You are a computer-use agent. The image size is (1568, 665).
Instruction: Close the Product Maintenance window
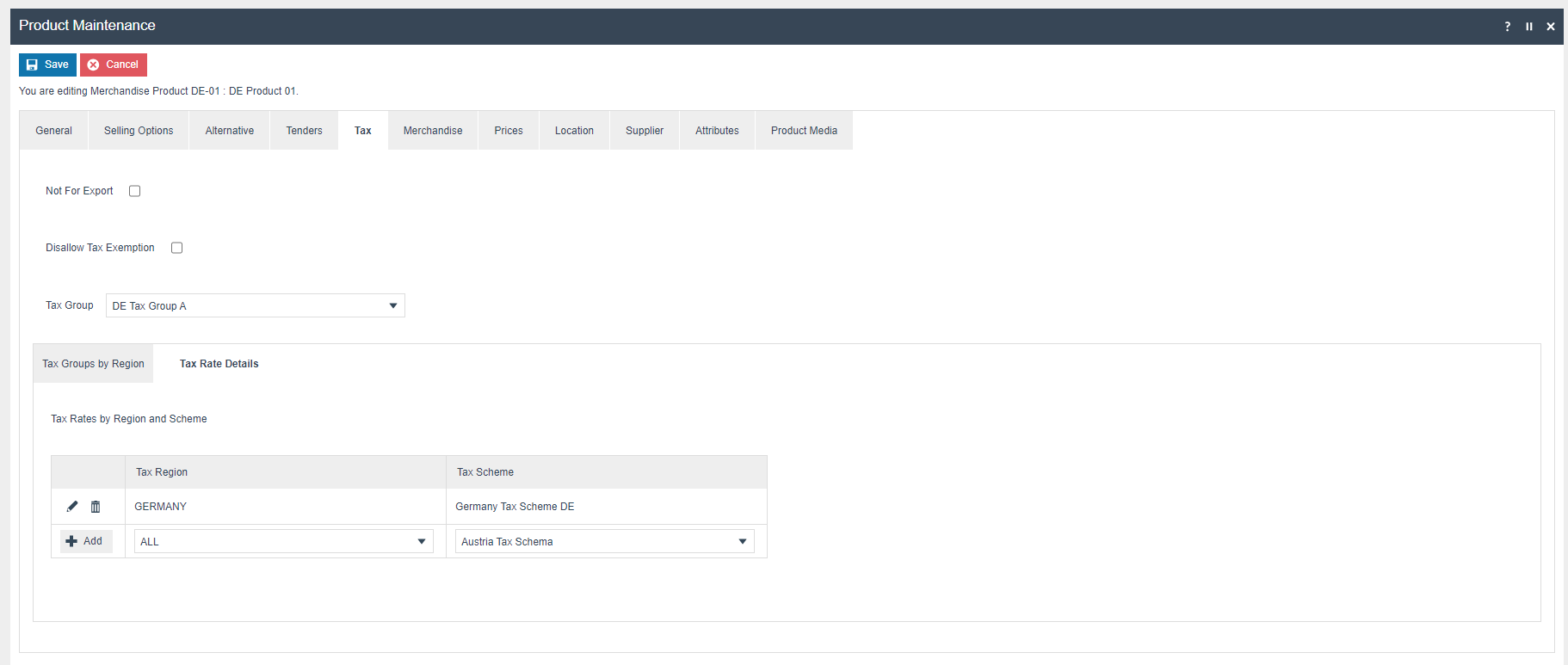(1551, 27)
